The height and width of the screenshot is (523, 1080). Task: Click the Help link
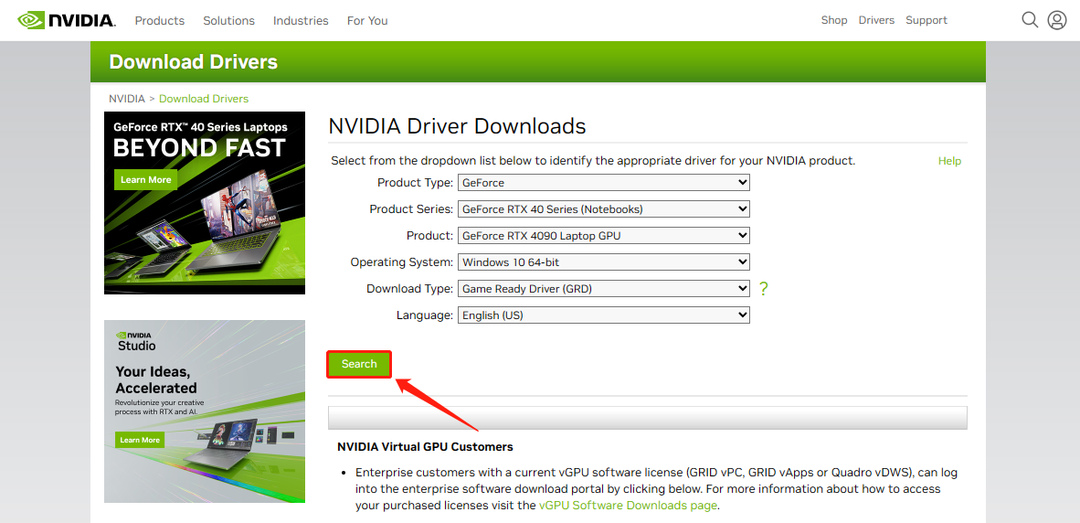pyautogui.click(x=949, y=161)
